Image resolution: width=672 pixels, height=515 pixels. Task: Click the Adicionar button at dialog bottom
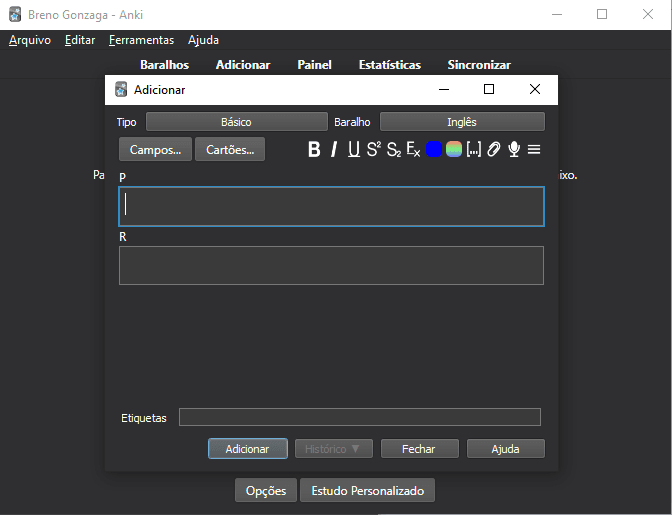[x=248, y=449]
